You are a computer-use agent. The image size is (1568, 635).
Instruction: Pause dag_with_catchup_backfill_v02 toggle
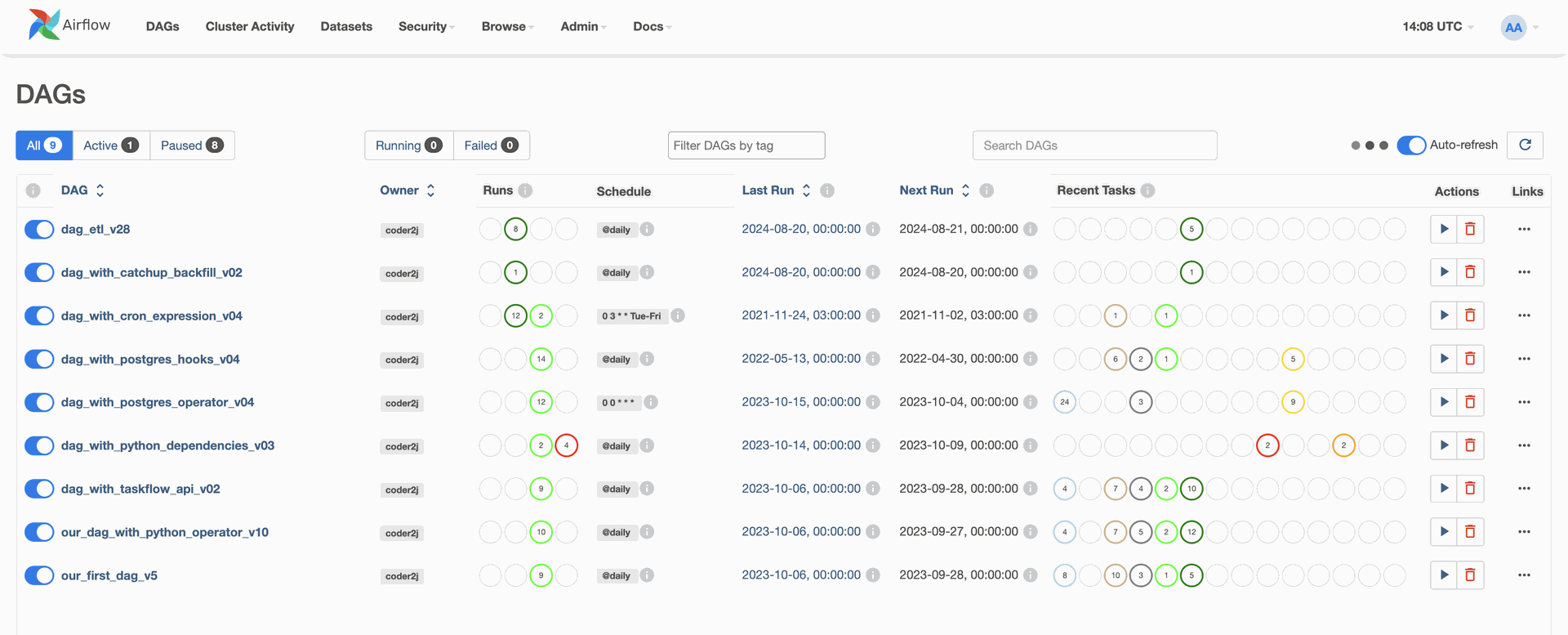[x=39, y=272]
